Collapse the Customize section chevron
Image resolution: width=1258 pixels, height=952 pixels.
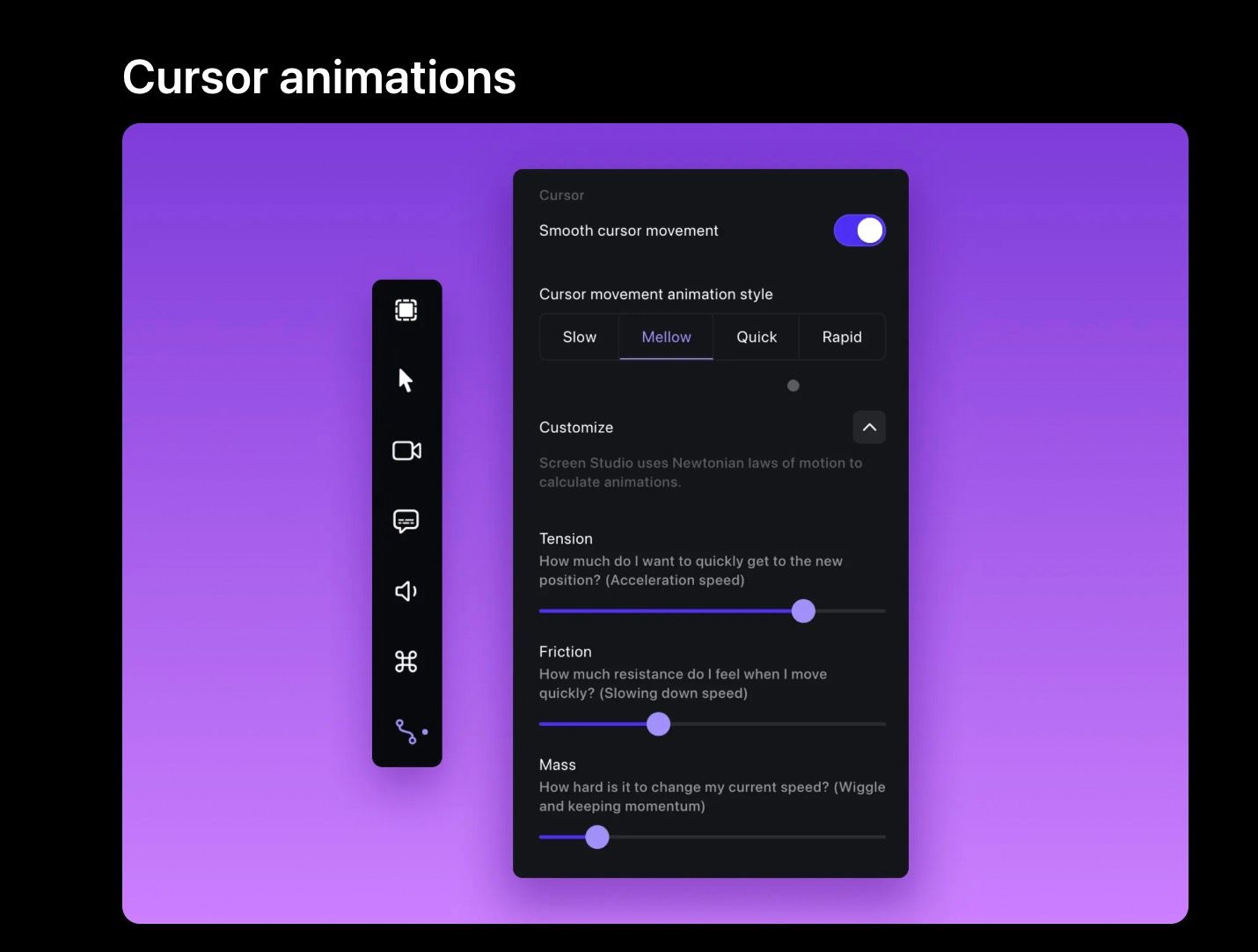pyautogui.click(x=869, y=428)
